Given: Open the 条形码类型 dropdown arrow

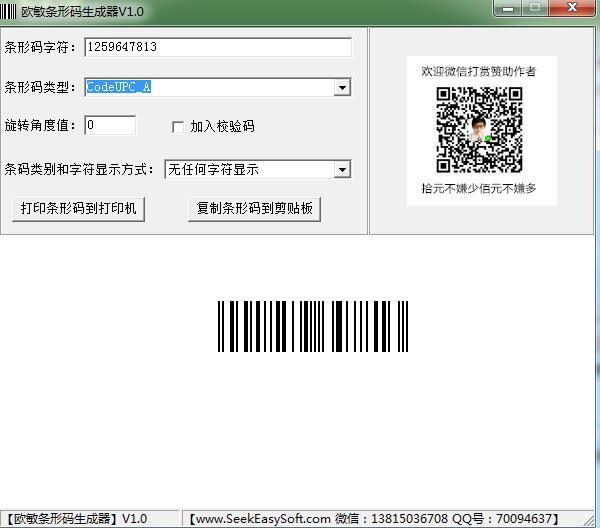Looking at the screenshot, I should [x=342, y=88].
